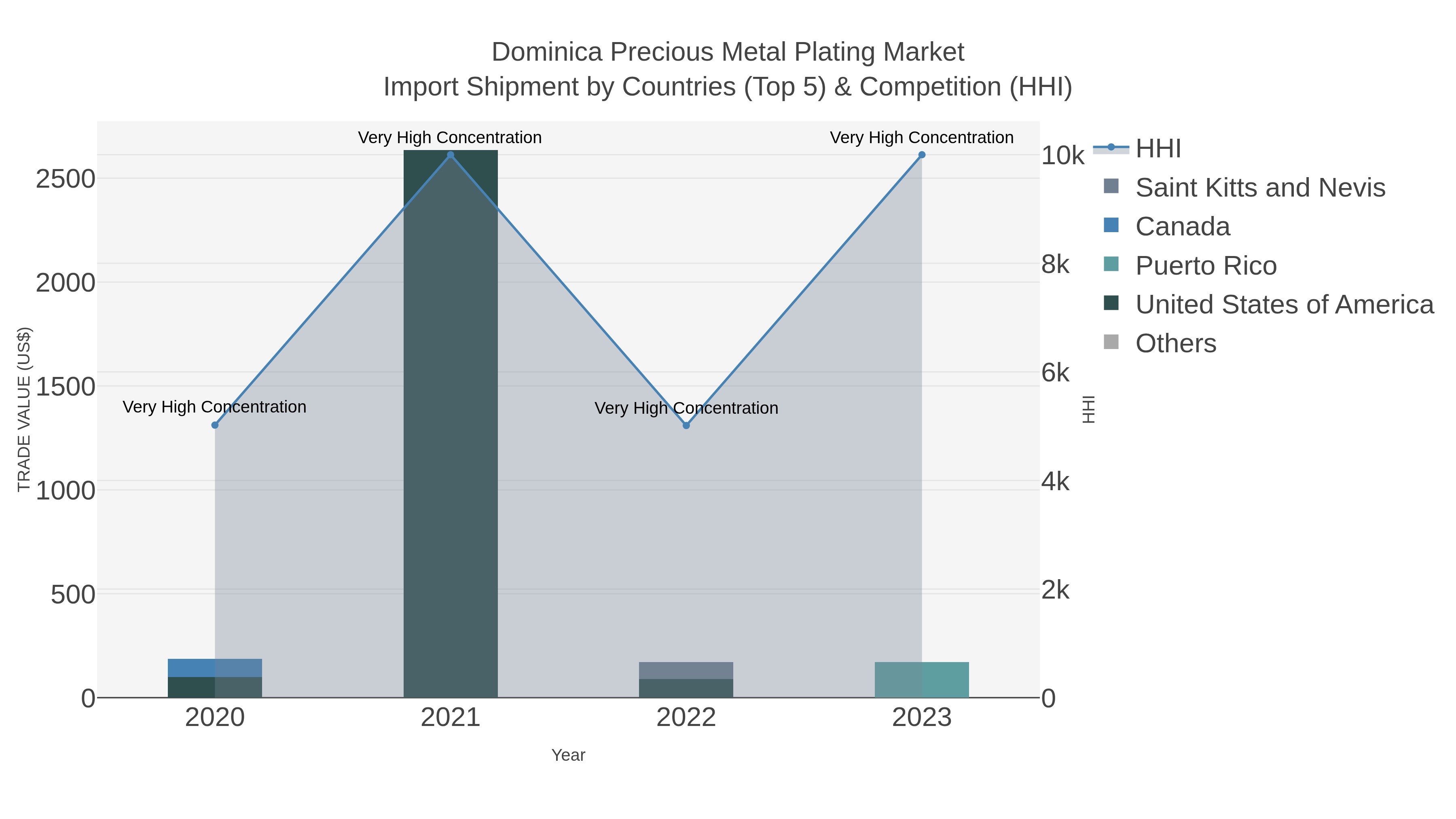Toggle the Others legend entry
The image size is (1456, 819).
[1160, 344]
